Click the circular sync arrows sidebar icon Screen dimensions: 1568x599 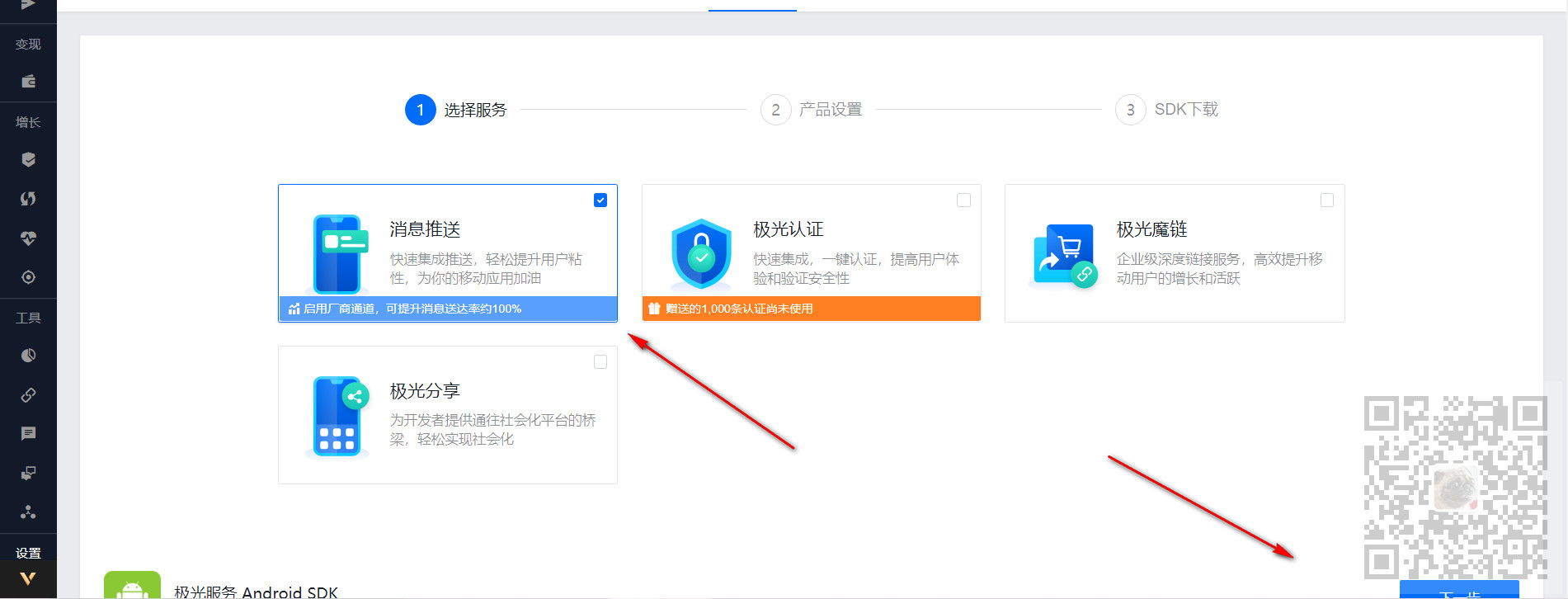point(28,199)
